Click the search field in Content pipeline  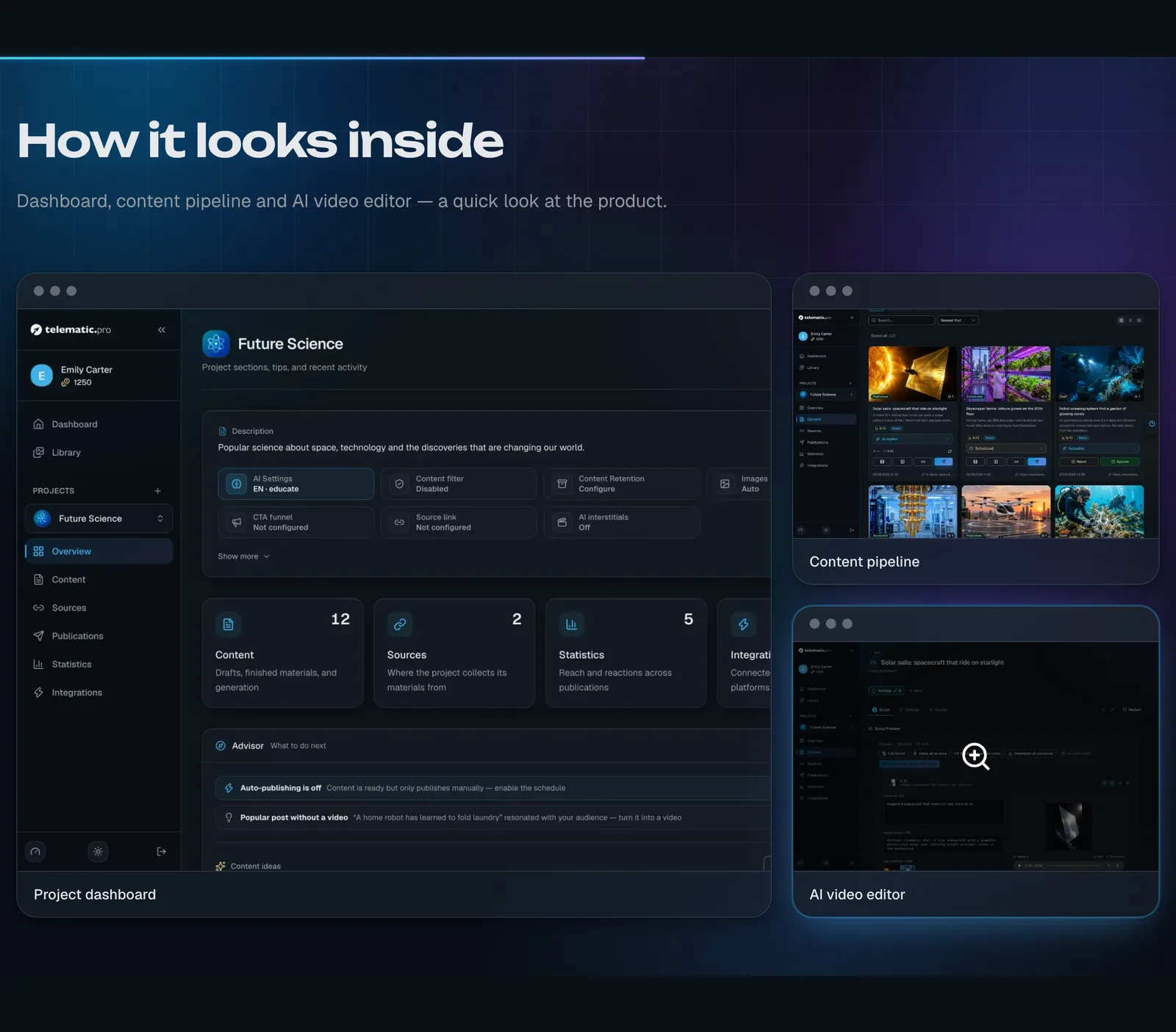[902, 320]
